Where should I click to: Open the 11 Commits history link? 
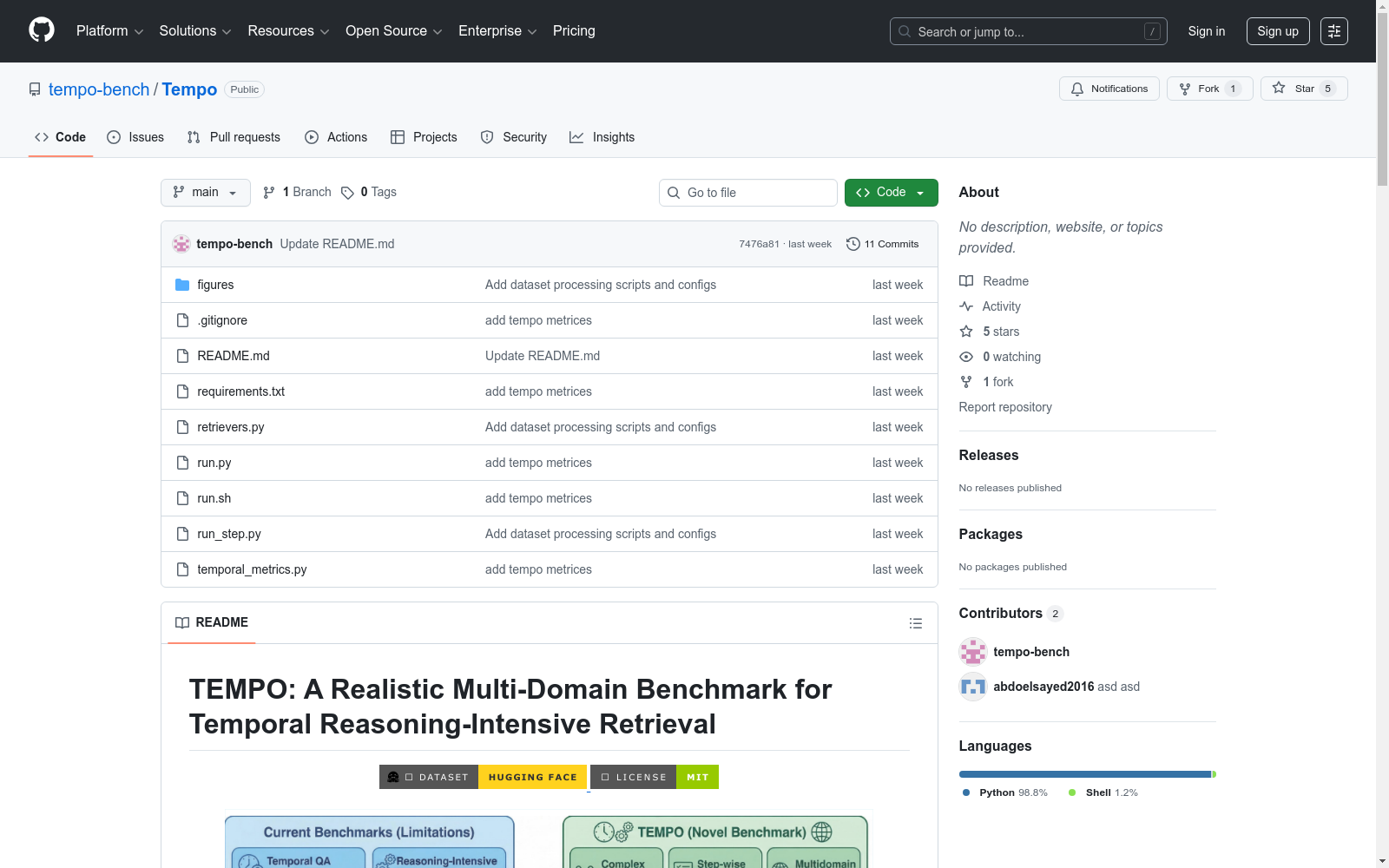click(883, 244)
